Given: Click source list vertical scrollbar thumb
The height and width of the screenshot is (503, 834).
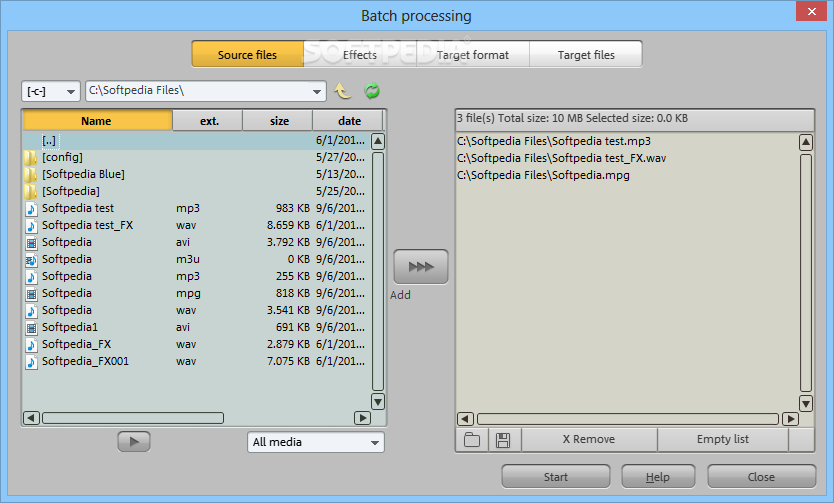Looking at the screenshot, I should pyautogui.click(x=378, y=271).
